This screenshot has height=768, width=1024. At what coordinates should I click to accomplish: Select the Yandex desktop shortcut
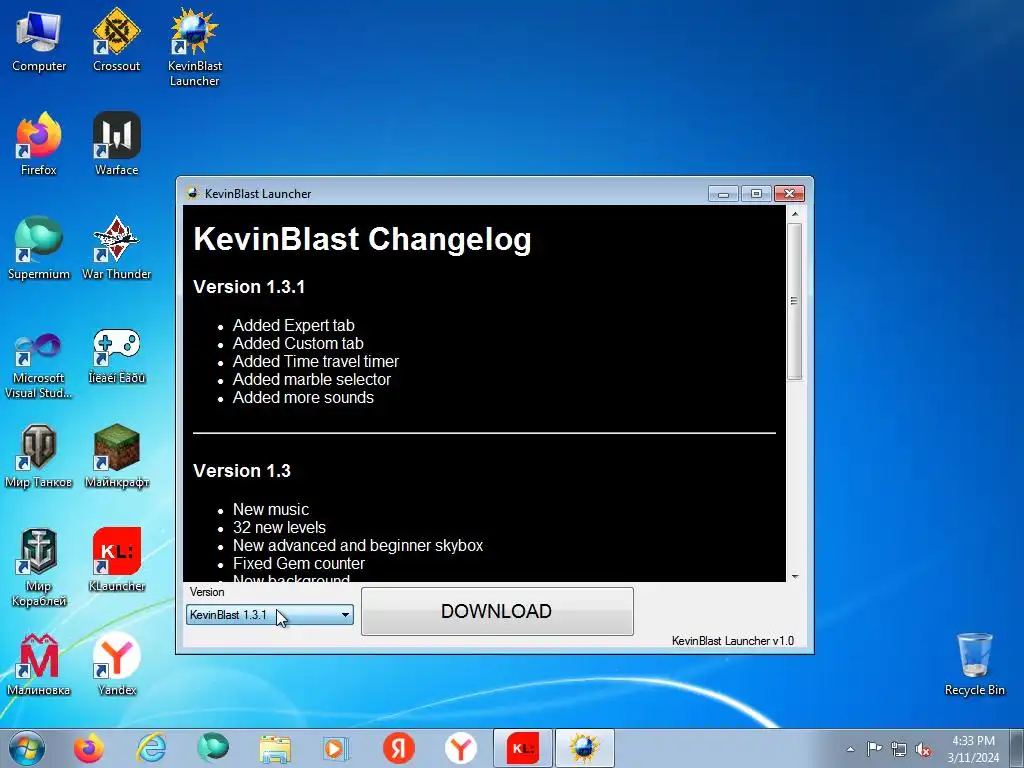pyautogui.click(x=116, y=665)
